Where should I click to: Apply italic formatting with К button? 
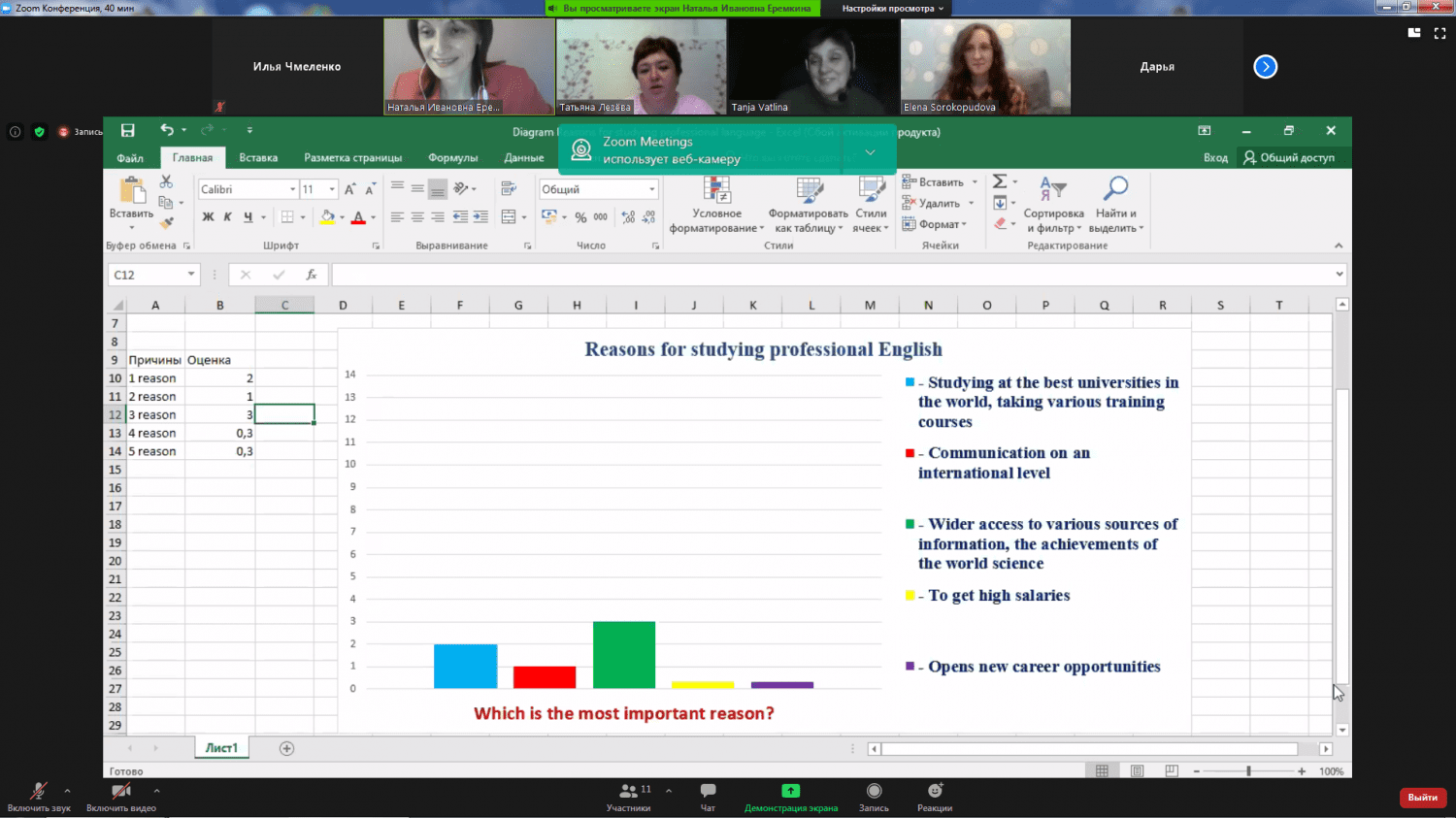(227, 217)
